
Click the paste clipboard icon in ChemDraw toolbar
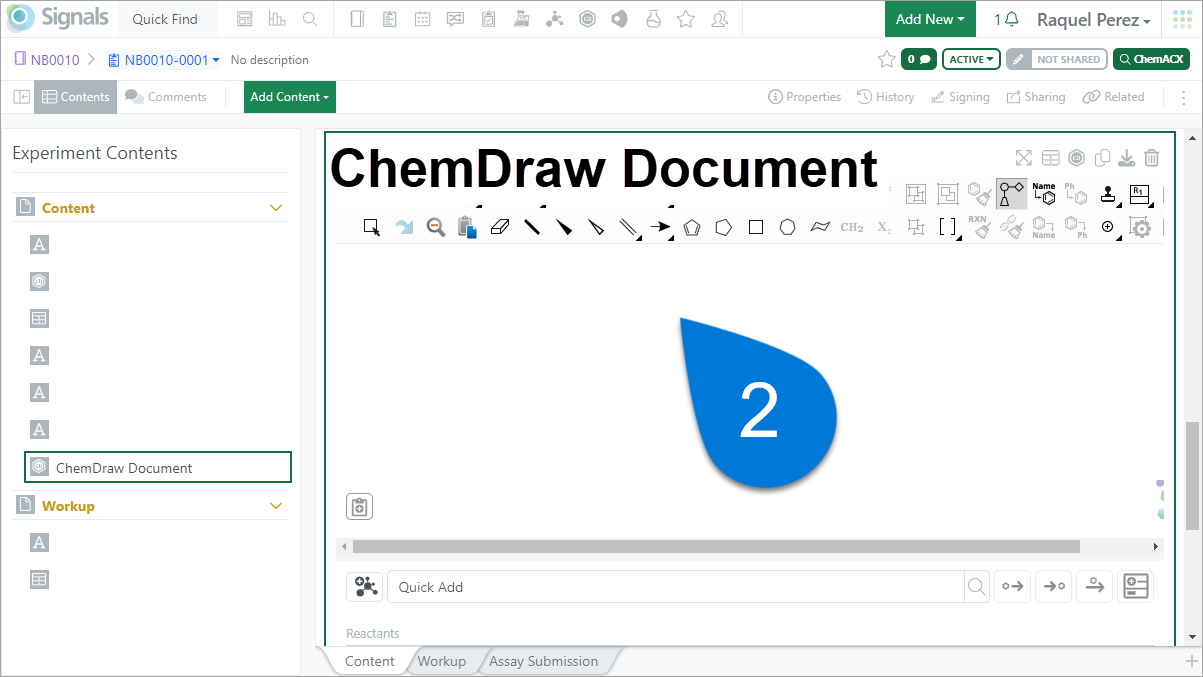(x=467, y=227)
